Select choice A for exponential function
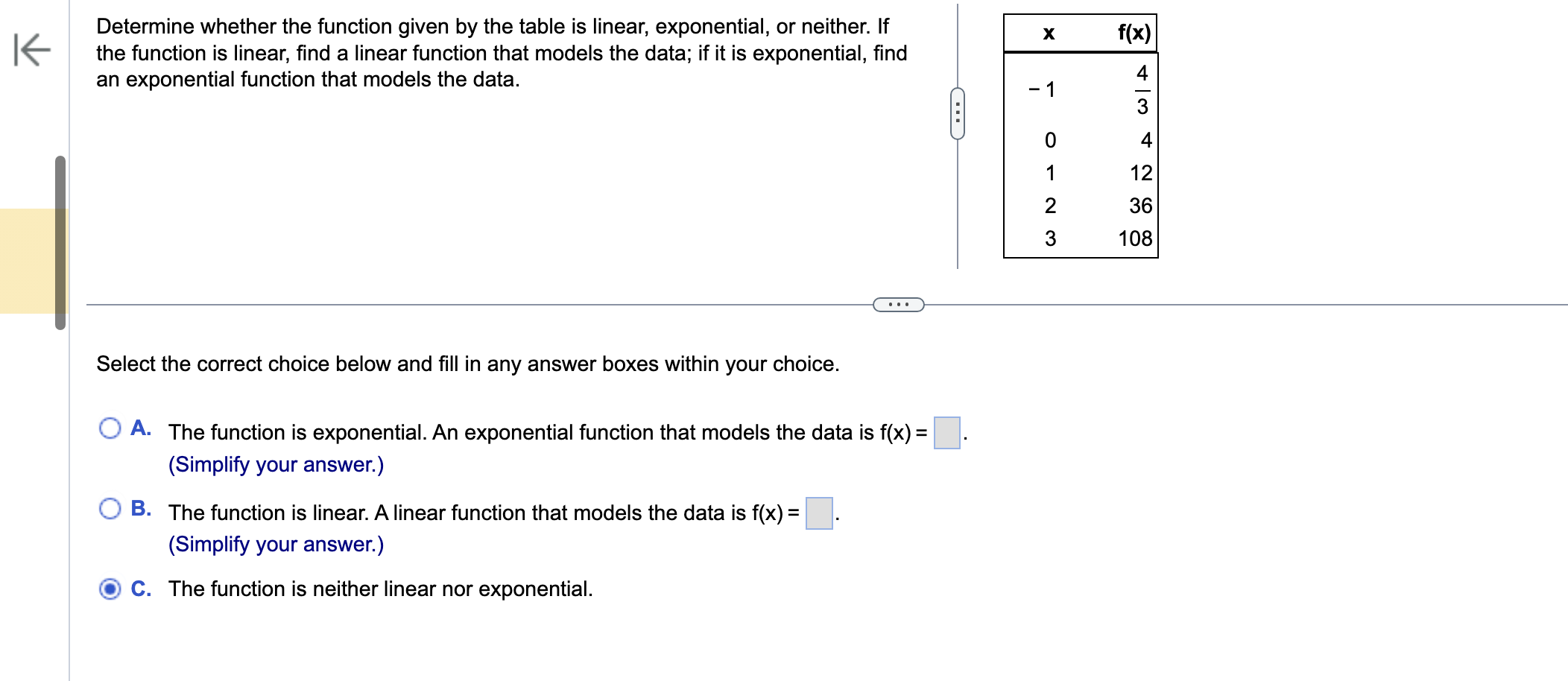This screenshot has height=681, width=1568. (110, 426)
